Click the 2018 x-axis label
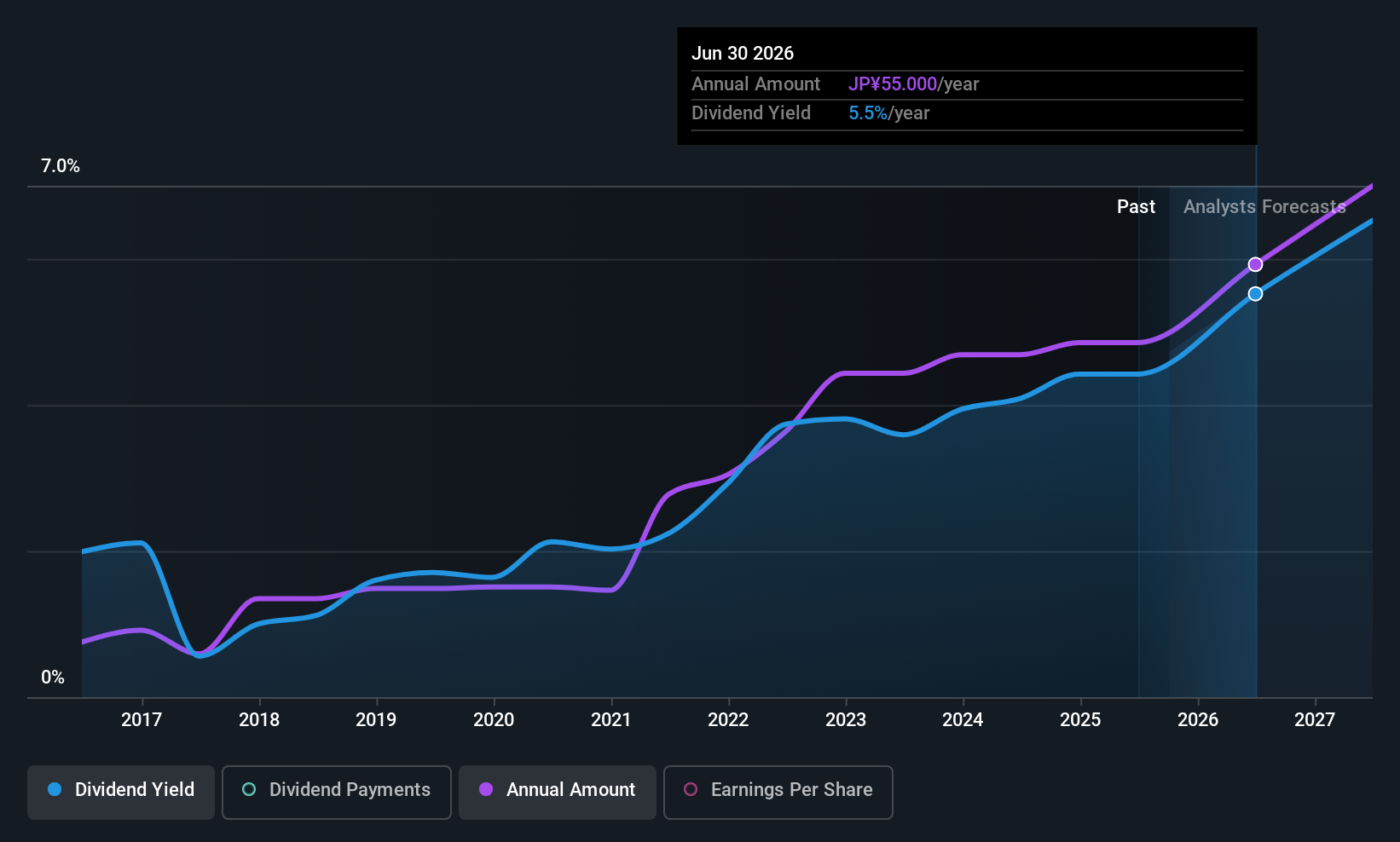 point(259,720)
